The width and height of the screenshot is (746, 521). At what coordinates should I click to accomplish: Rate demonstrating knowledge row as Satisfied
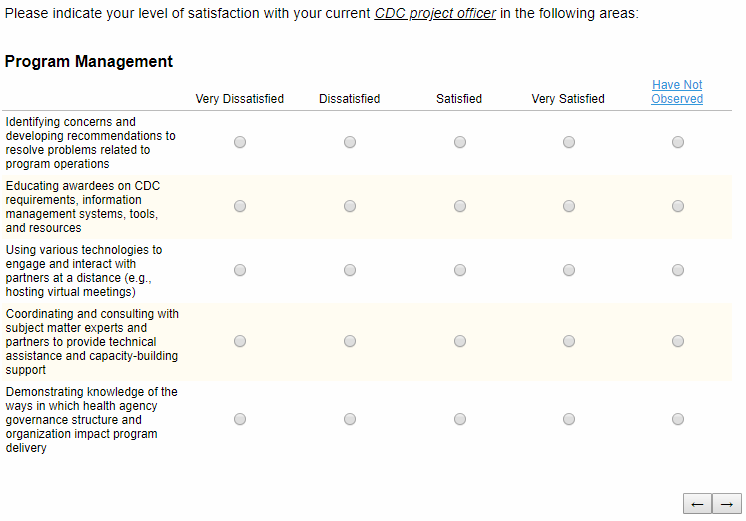(460, 420)
